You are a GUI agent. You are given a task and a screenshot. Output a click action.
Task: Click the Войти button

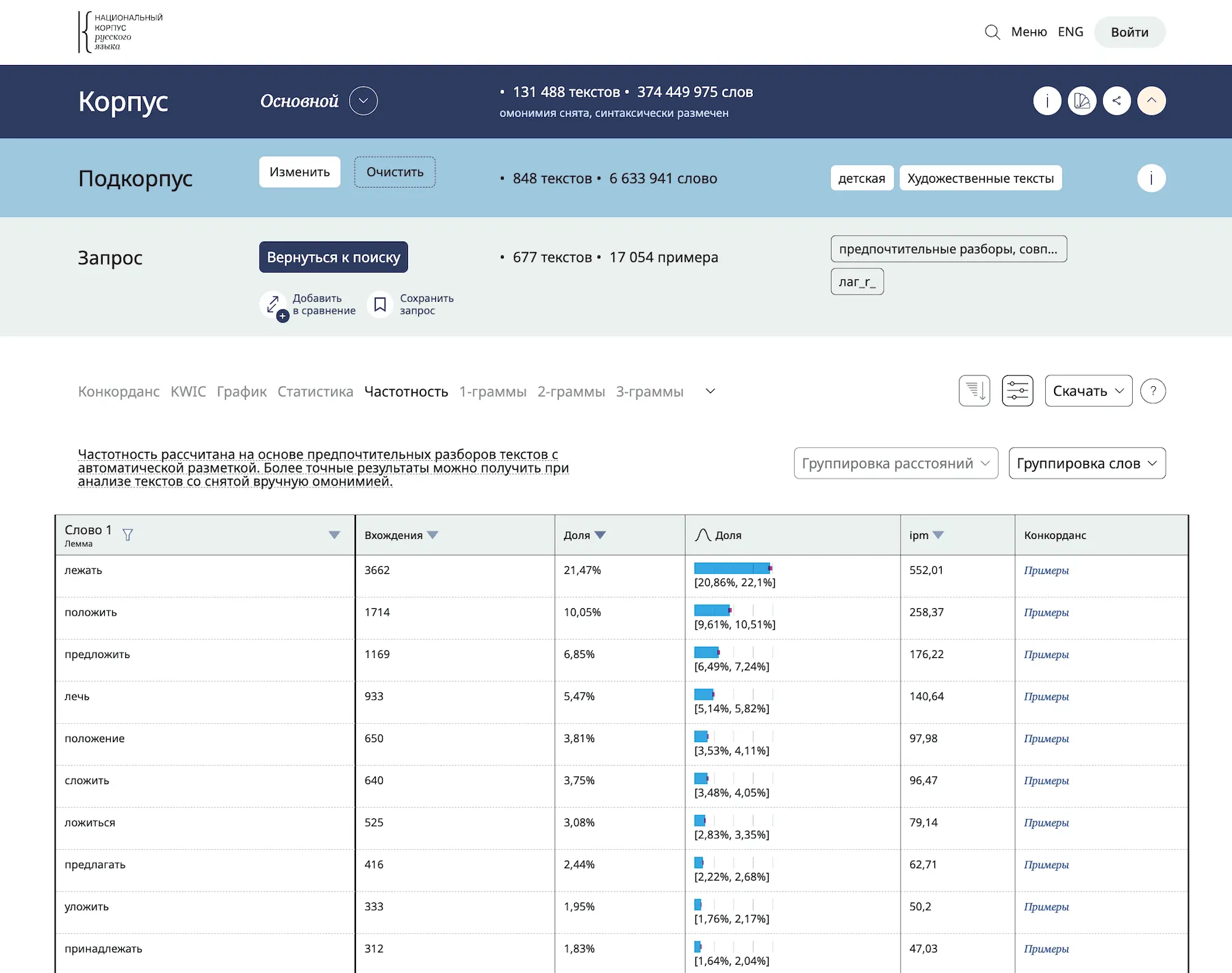click(x=1130, y=32)
